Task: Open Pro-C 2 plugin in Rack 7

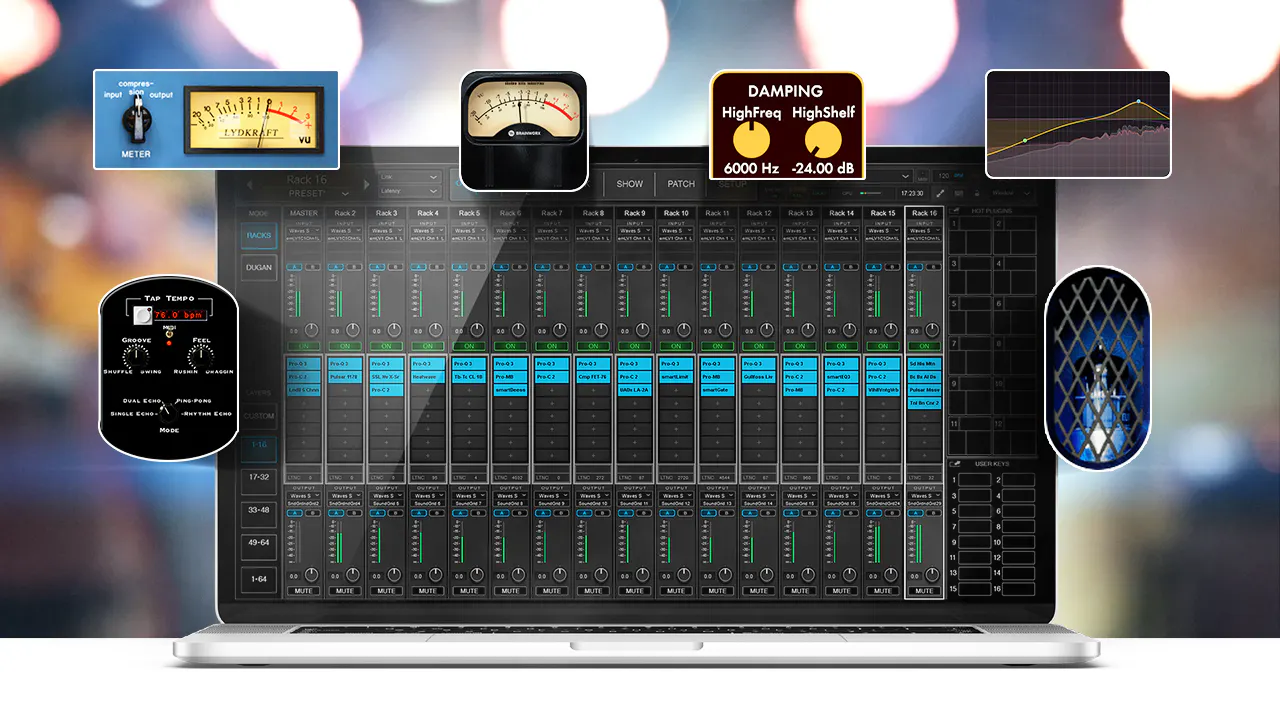Action: 552,376
